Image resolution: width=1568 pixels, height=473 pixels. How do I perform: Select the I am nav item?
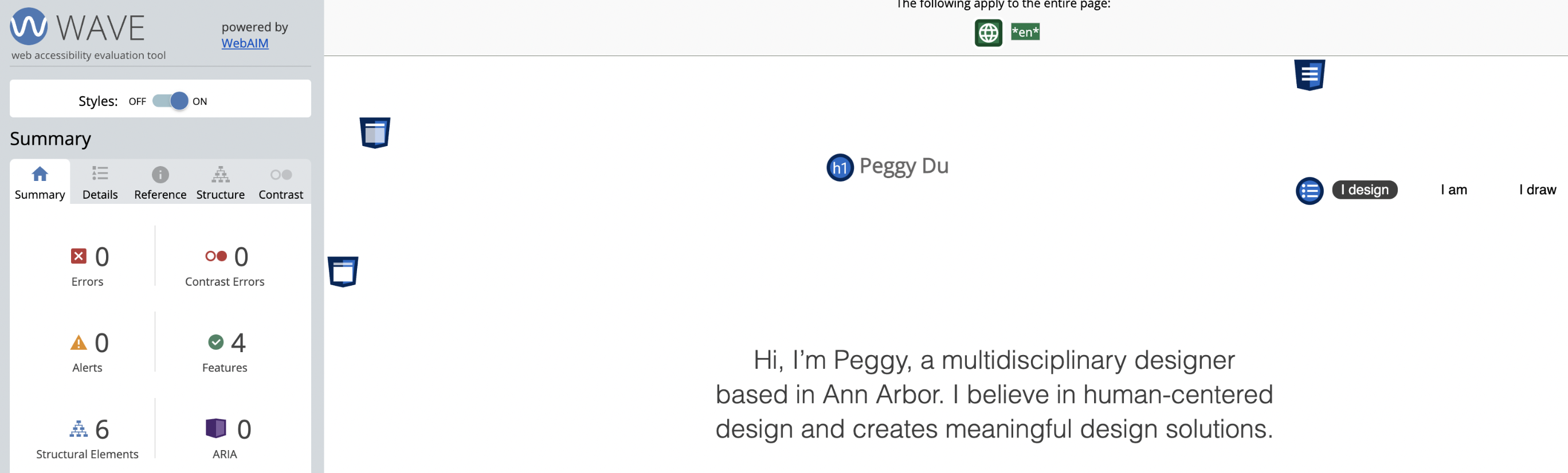[x=1453, y=190]
